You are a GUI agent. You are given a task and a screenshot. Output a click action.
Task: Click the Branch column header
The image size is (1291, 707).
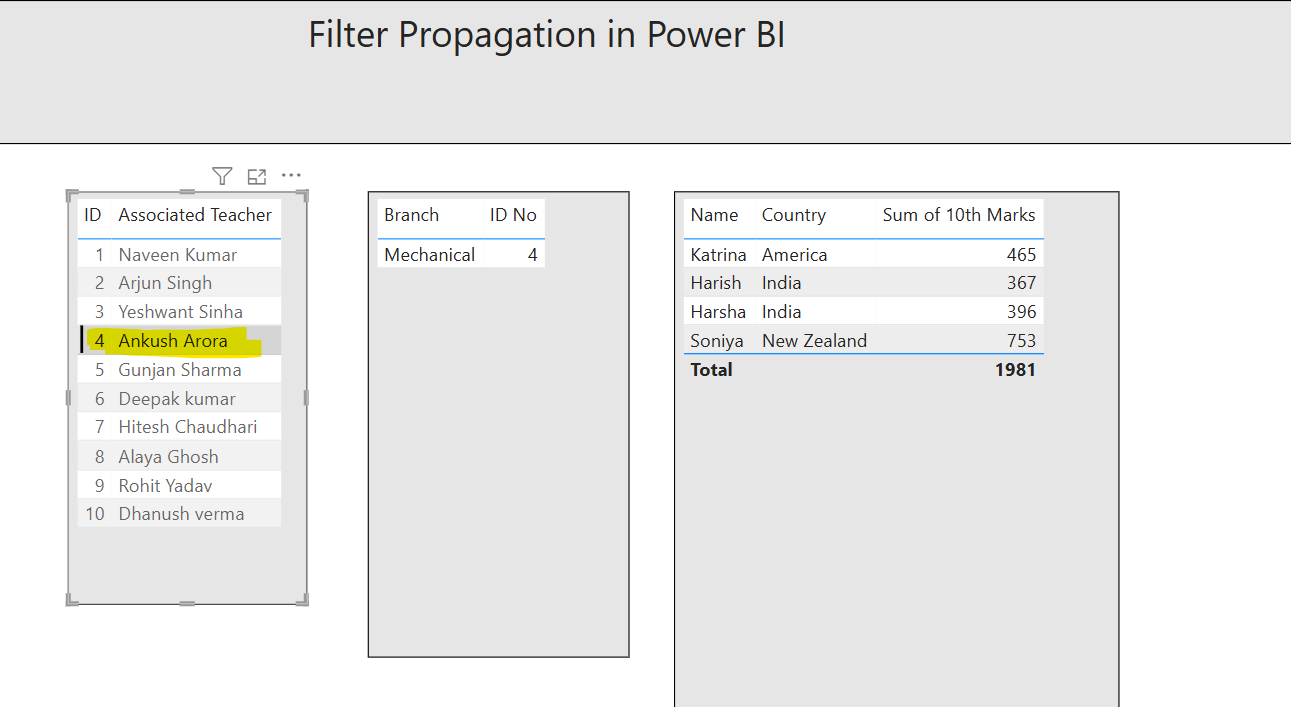point(410,214)
